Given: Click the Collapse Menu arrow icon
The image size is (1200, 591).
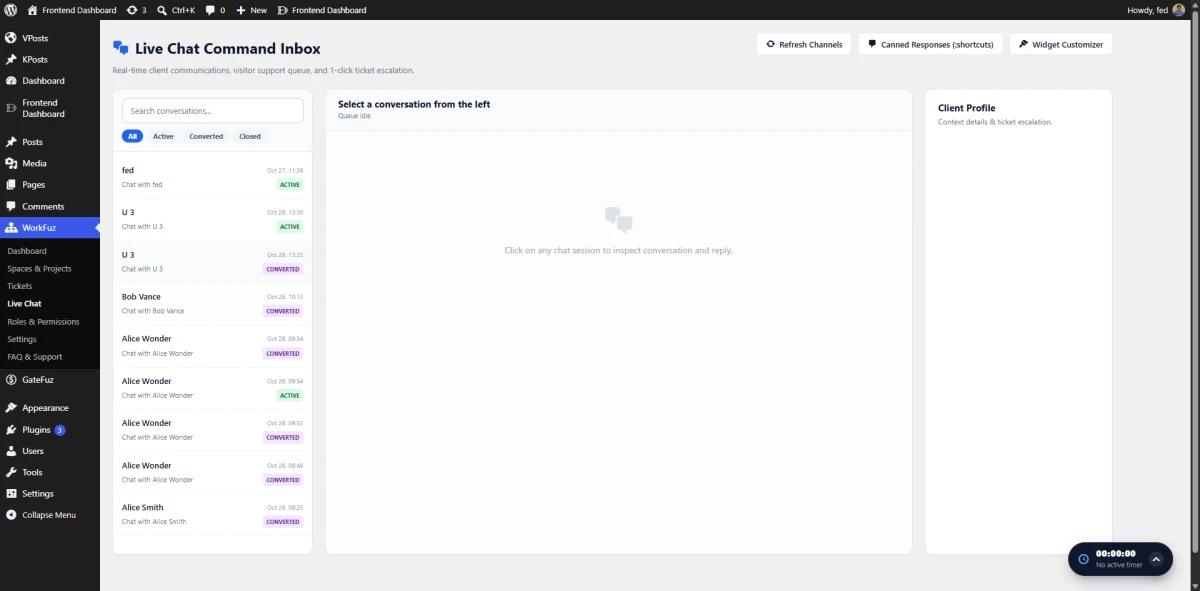Looking at the screenshot, I should click(11, 515).
